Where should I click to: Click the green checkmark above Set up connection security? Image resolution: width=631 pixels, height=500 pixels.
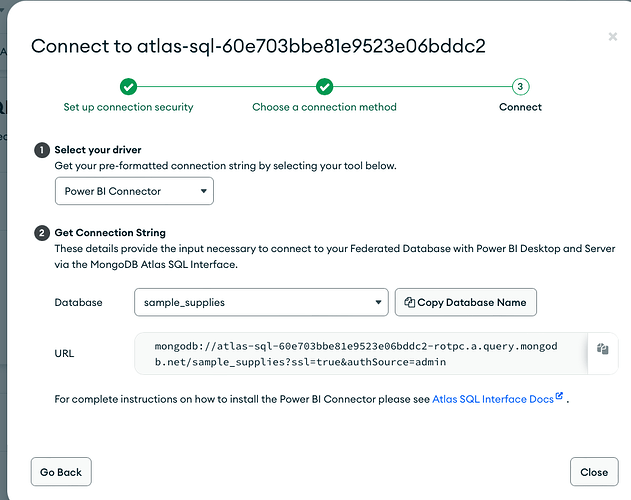point(128,87)
